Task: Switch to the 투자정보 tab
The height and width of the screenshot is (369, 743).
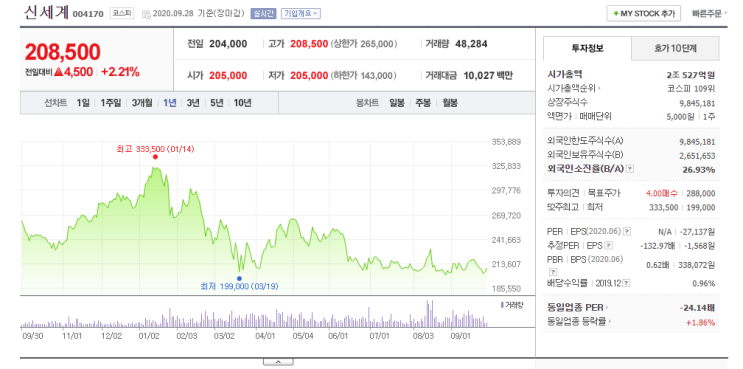Action: [x=588, y=48]
